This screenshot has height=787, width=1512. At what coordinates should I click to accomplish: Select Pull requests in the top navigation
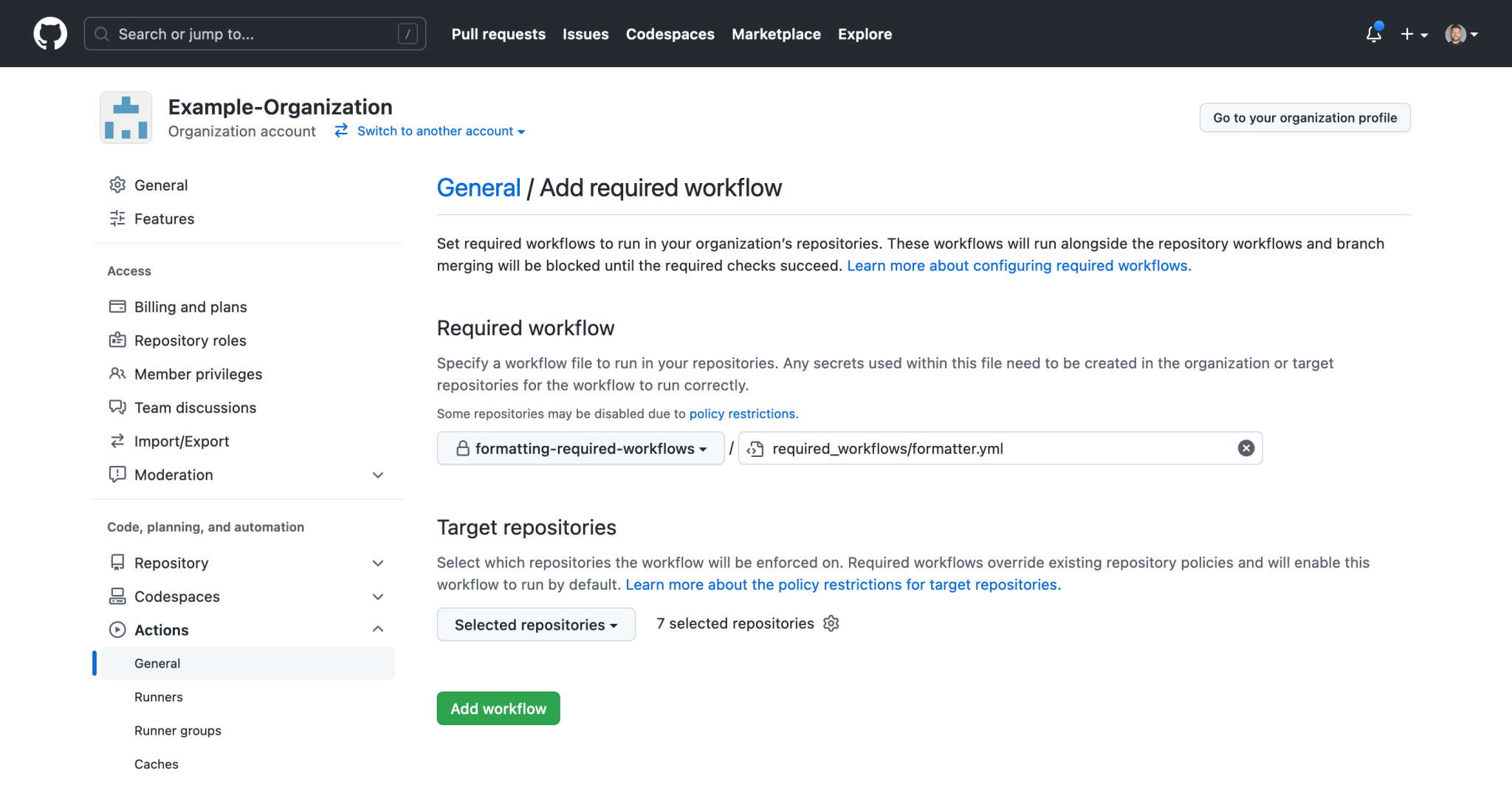tap(498, 34)
